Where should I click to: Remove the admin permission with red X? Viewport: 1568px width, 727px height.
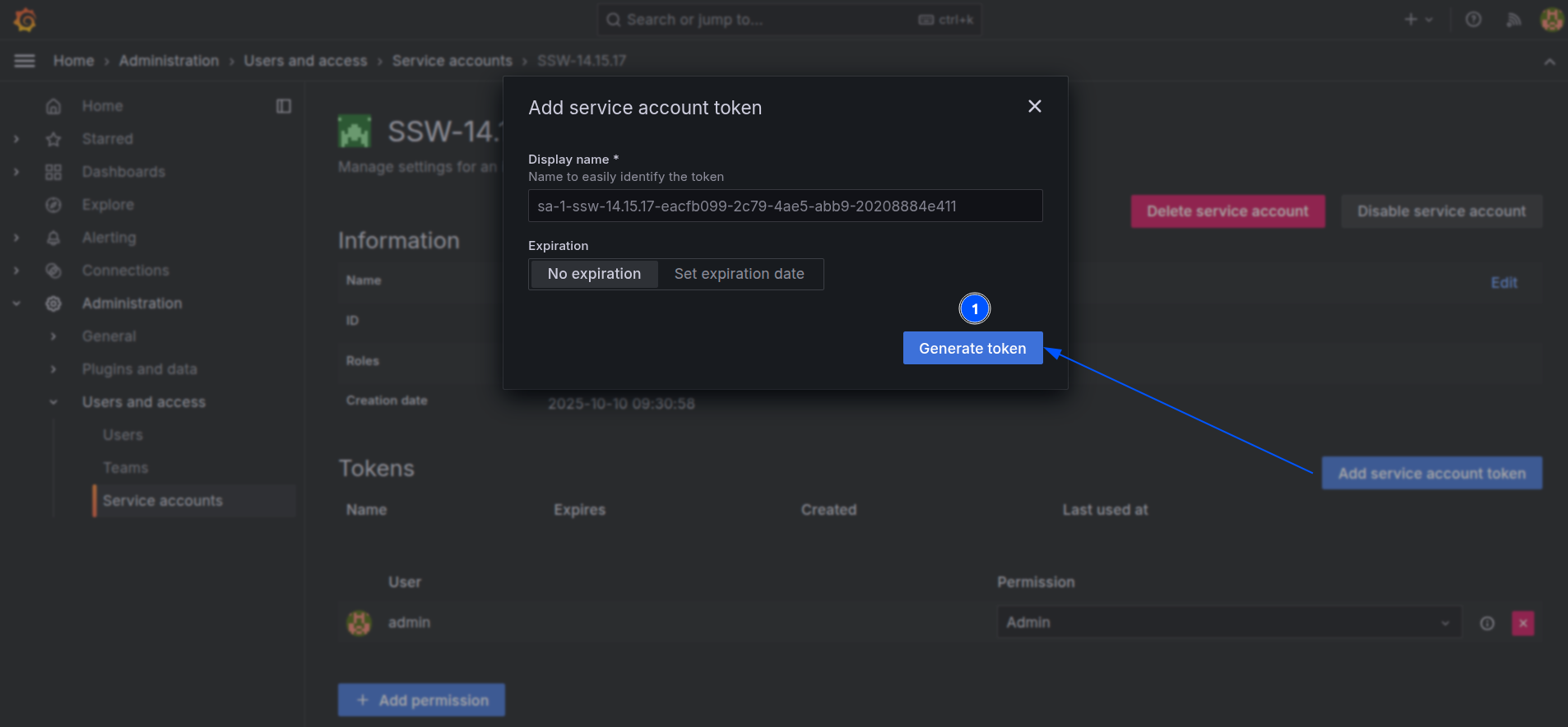pyautogui.click(x=1523, y=623)
